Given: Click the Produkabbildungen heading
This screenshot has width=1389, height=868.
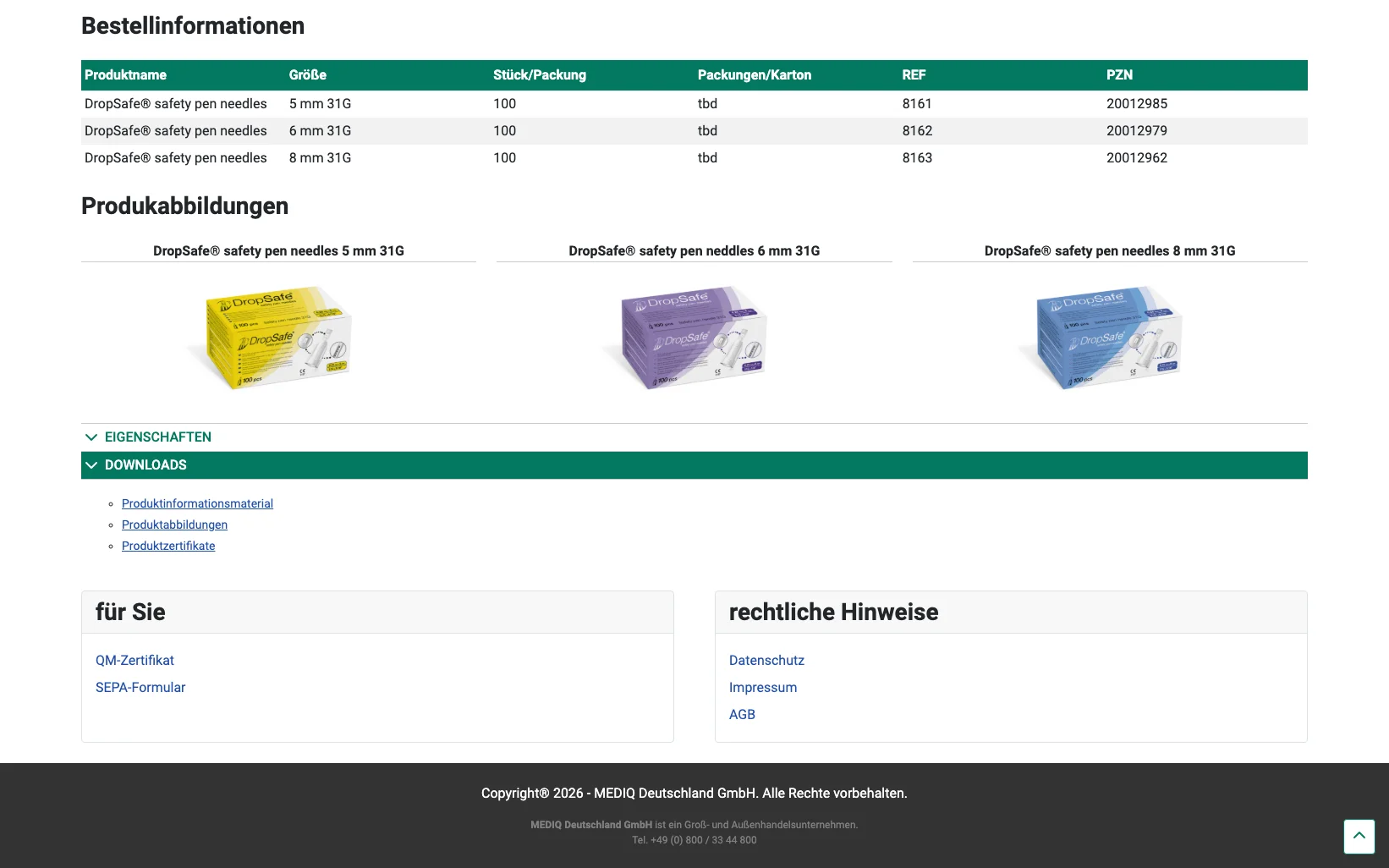Looking at the screenshot, I should click(184, 206).
